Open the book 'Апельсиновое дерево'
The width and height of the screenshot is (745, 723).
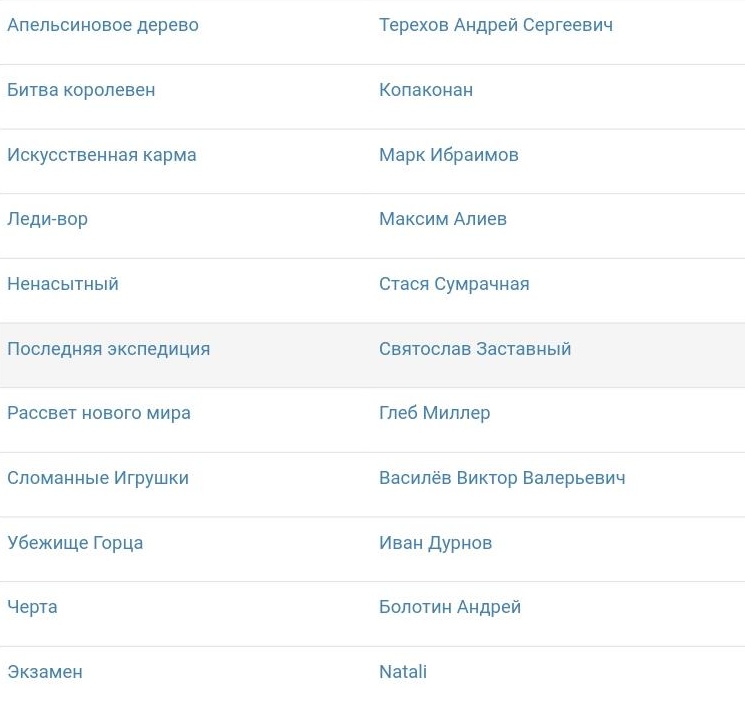[103, 25]
